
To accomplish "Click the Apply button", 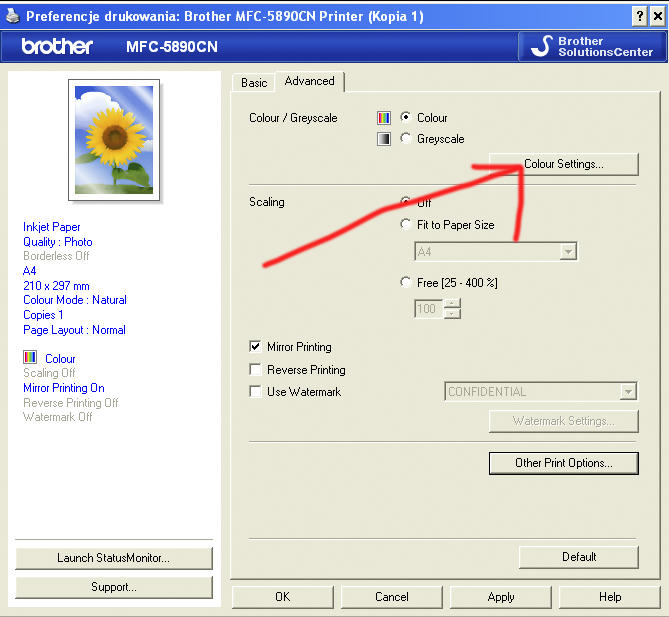I will coord(501,597).
